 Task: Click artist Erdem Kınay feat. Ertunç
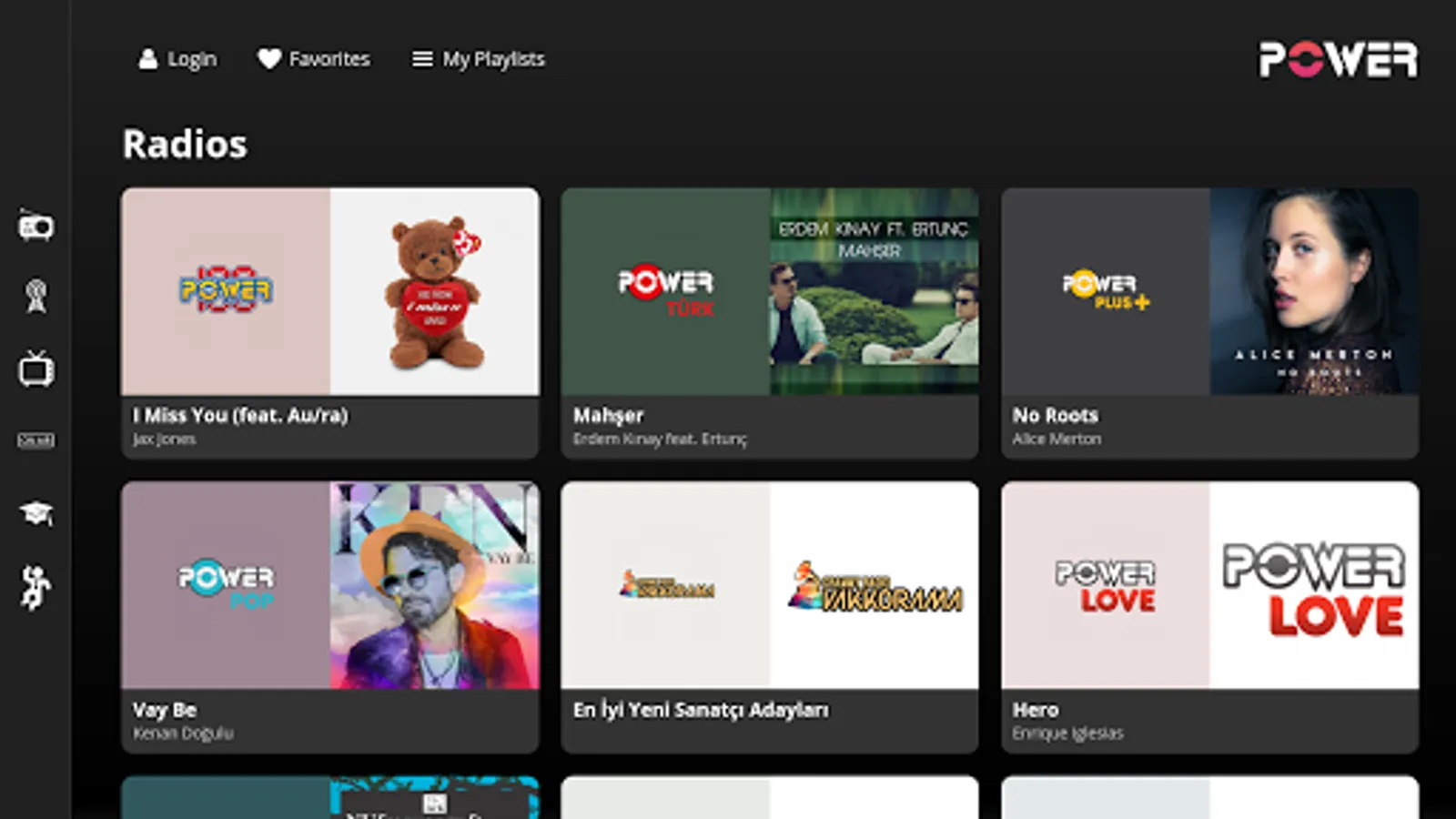pyautogui.click(x=660, y=440)
